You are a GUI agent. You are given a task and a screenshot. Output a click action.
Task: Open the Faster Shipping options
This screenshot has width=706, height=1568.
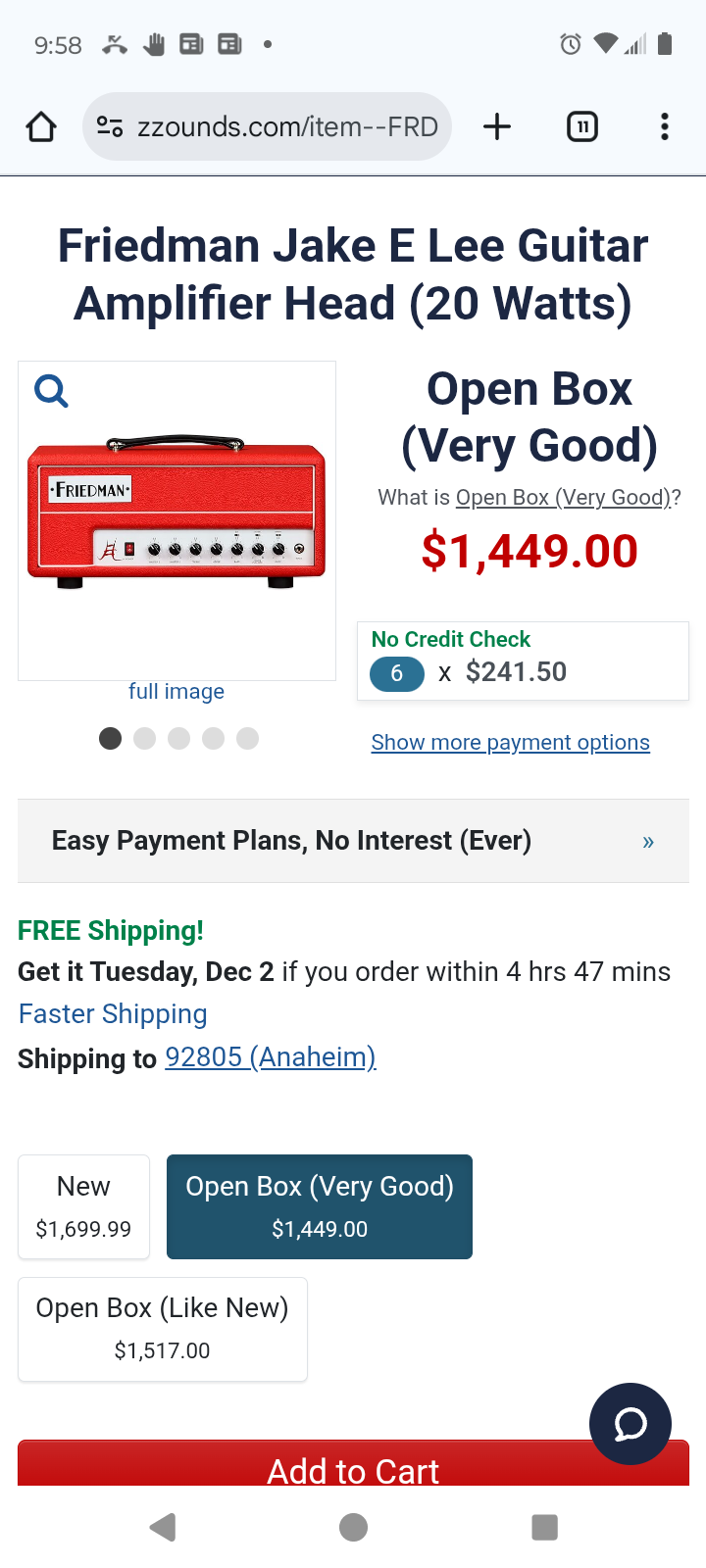click(x=112, y=1013)
